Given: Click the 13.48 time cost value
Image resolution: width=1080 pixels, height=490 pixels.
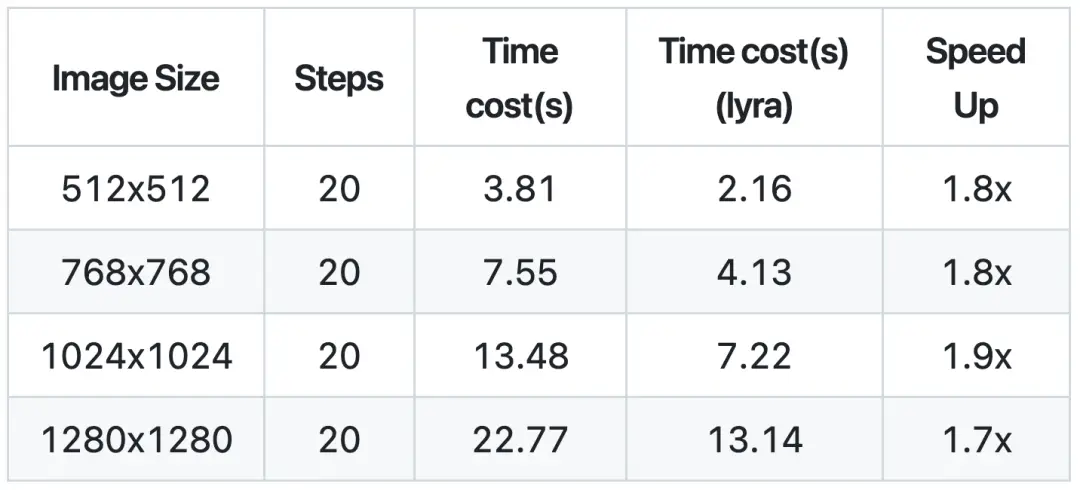Looking at the screenshot, I should pyautogui.click(x=519, y=356).
